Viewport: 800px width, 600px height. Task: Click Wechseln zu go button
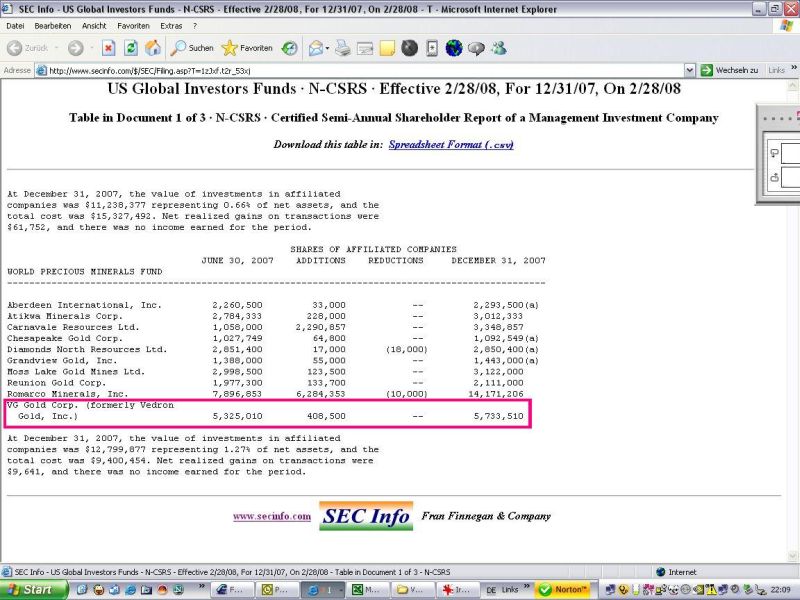point(729,70)
